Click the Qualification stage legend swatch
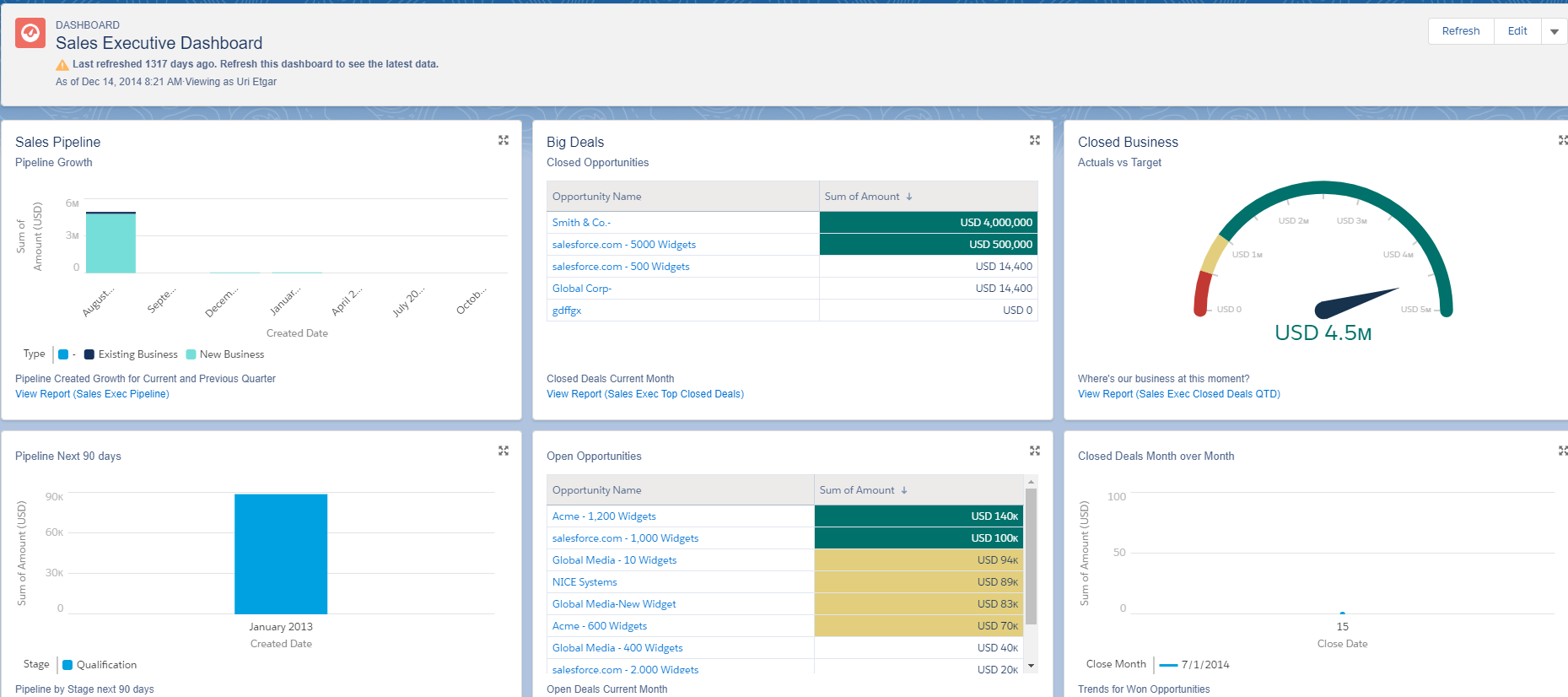 click(x=67, y=665)
